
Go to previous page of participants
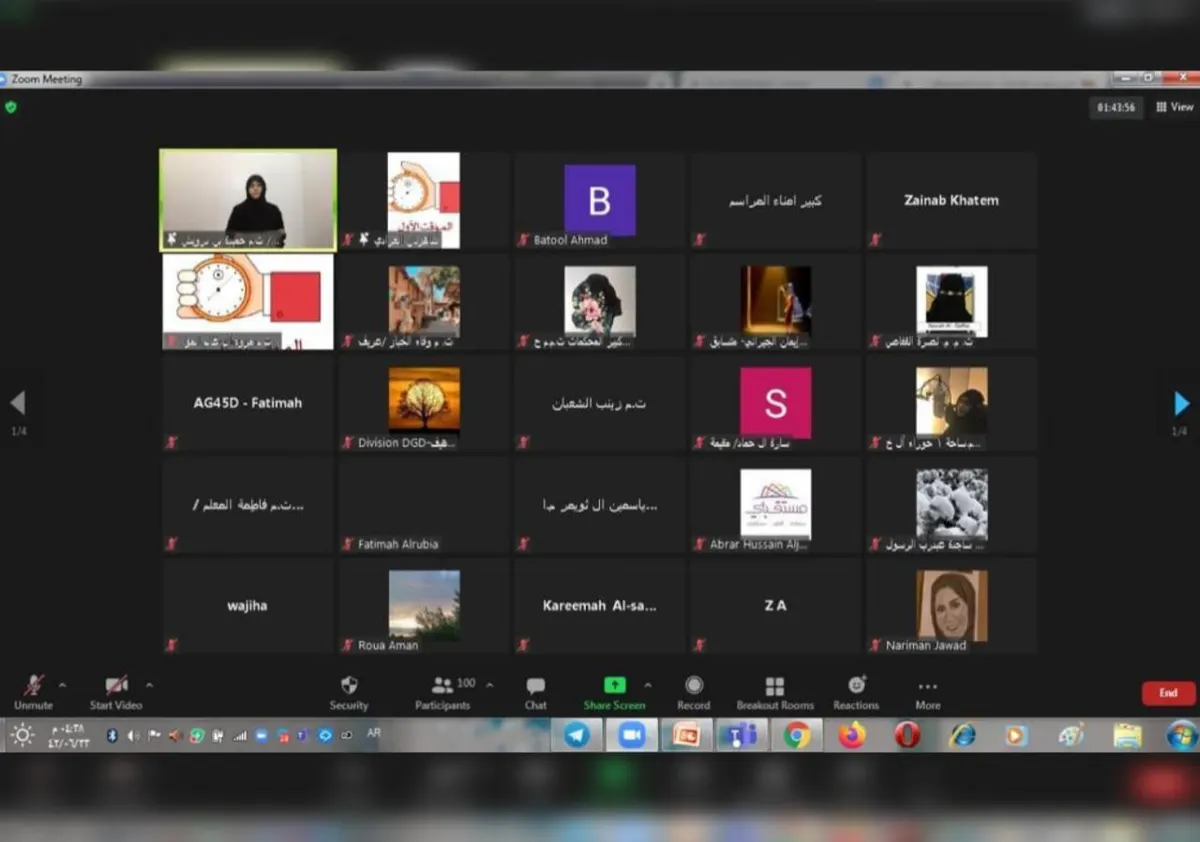click(x=17, y=403)
